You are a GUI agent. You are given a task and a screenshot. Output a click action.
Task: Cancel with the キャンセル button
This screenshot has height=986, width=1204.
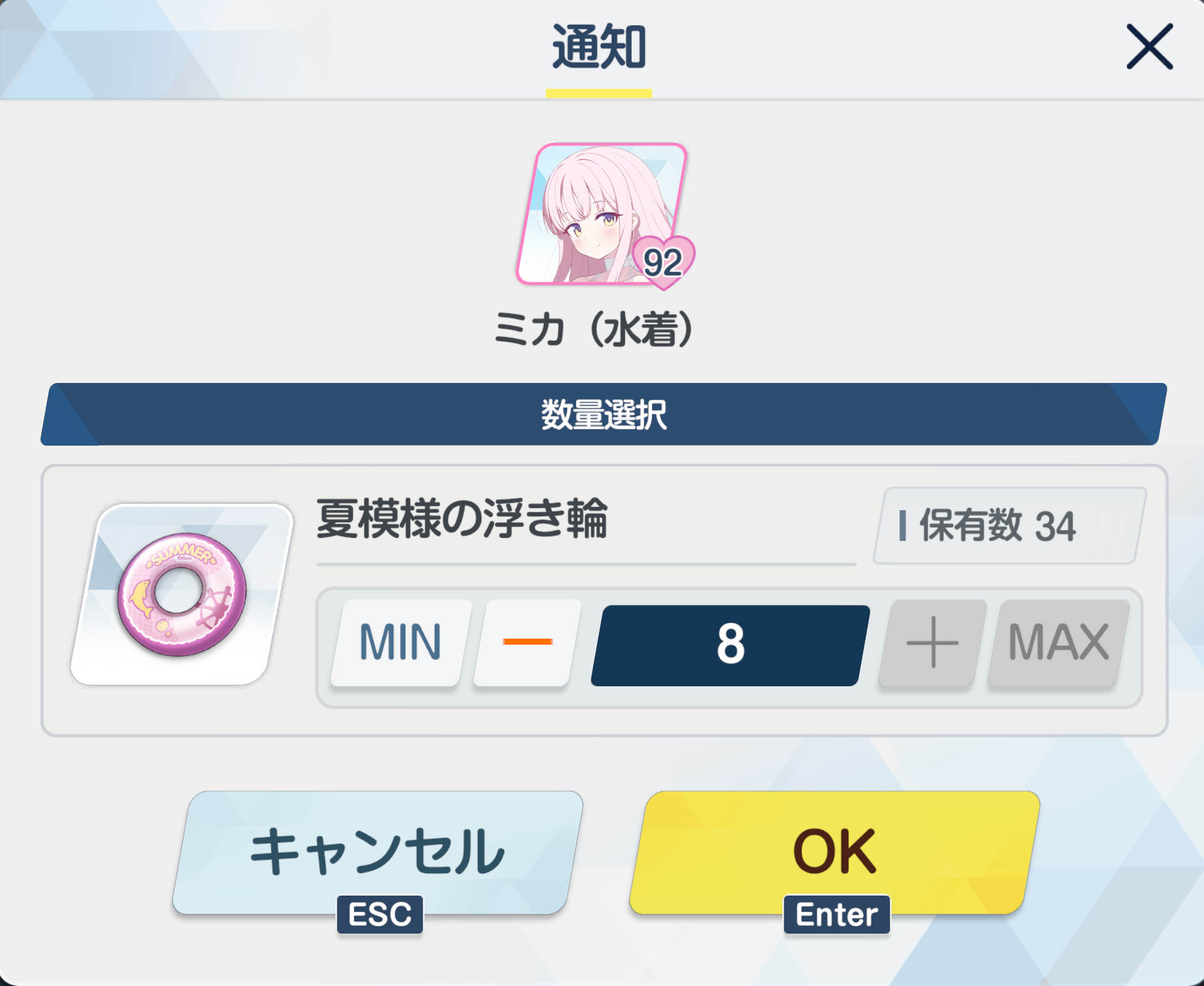[378, 852]
